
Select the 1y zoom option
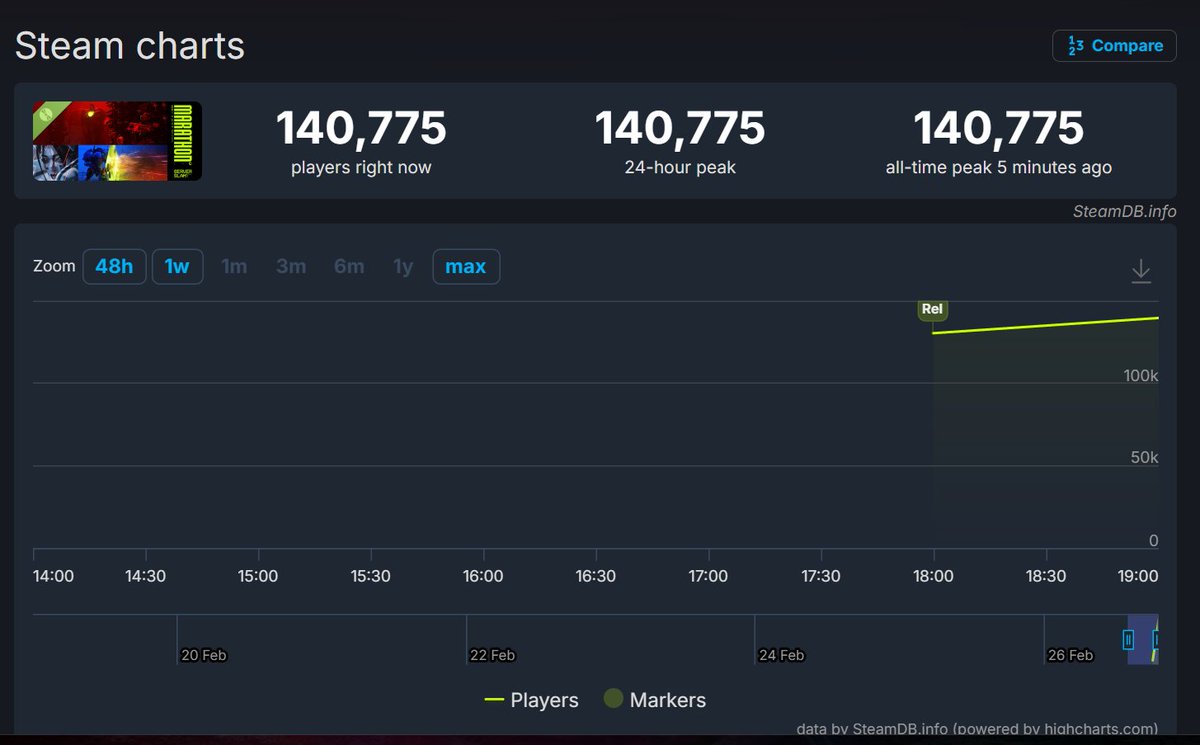[x=403, y=267]
